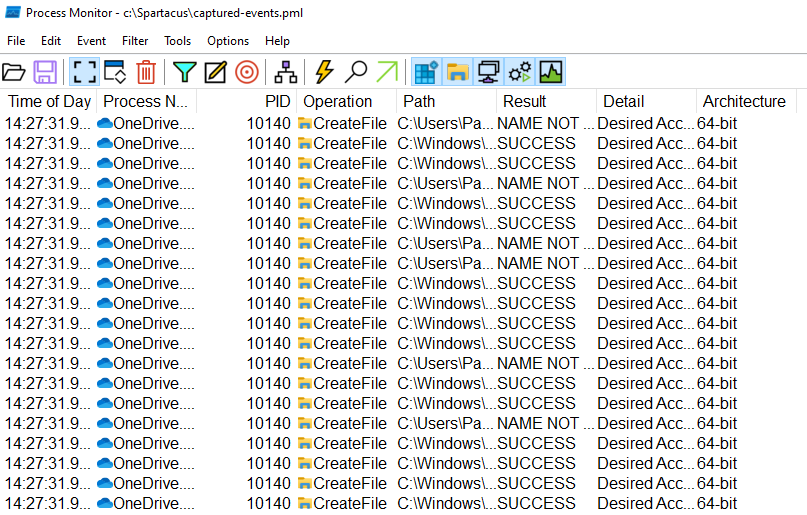Open the Highlight pencil icon
Screen dimensions: 807x515
click(216, 72)
